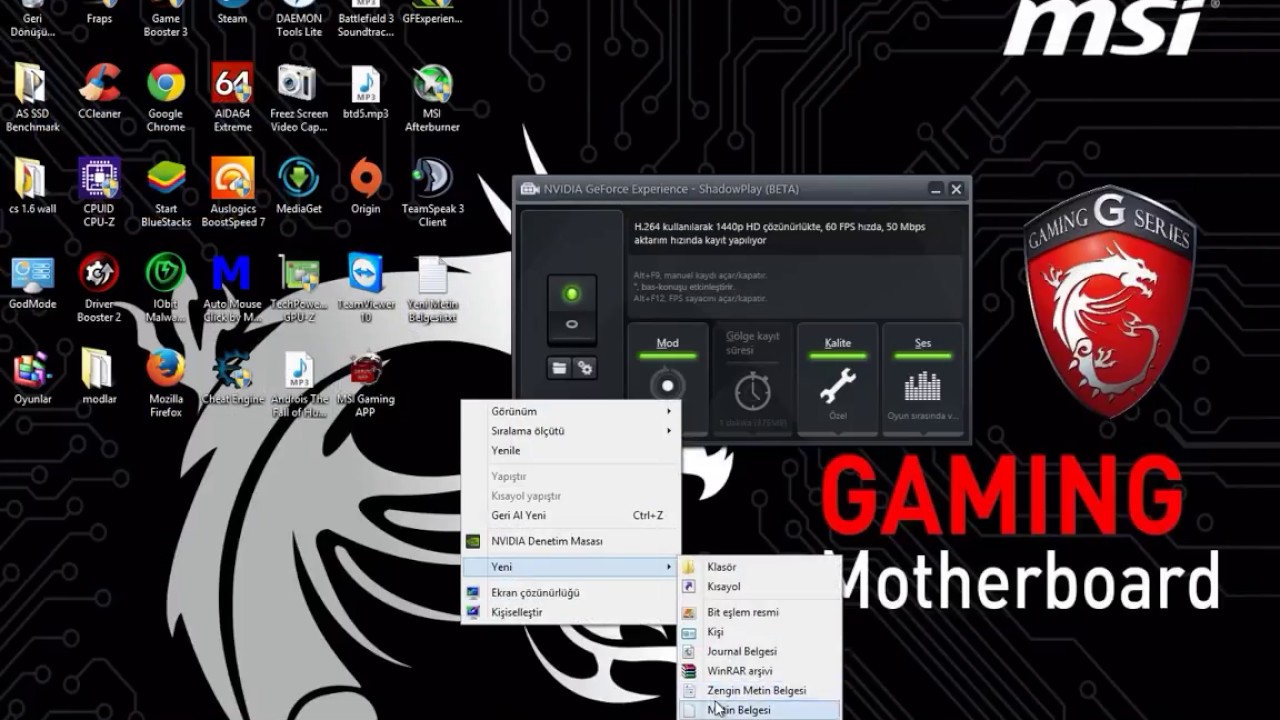Open Ekran çözünürlüğü menu entry
Screen dimensions: 1280x720
click(x=571, y=593)
